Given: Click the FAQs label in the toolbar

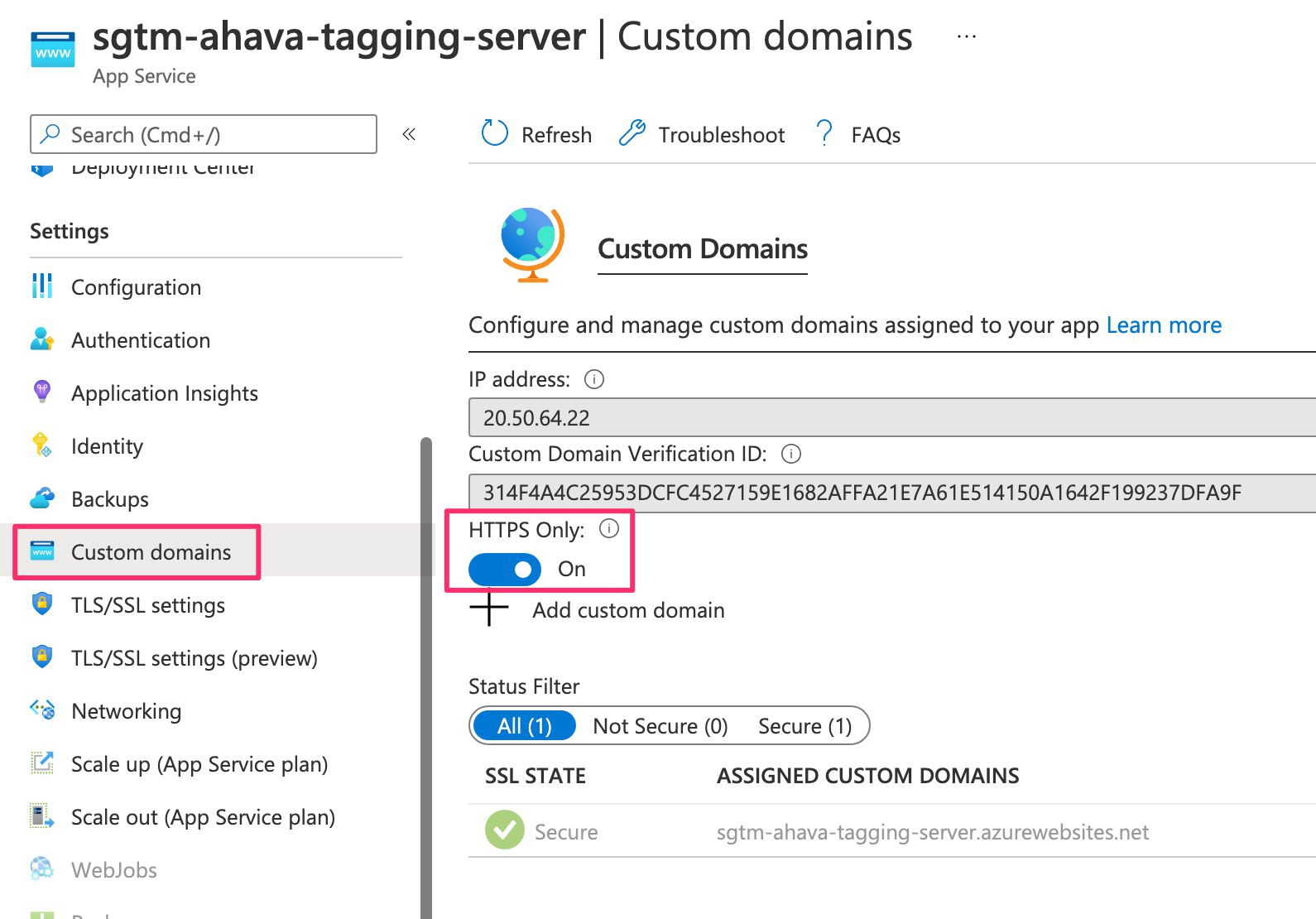Looking at the screenshot, I should coord(876,135).
